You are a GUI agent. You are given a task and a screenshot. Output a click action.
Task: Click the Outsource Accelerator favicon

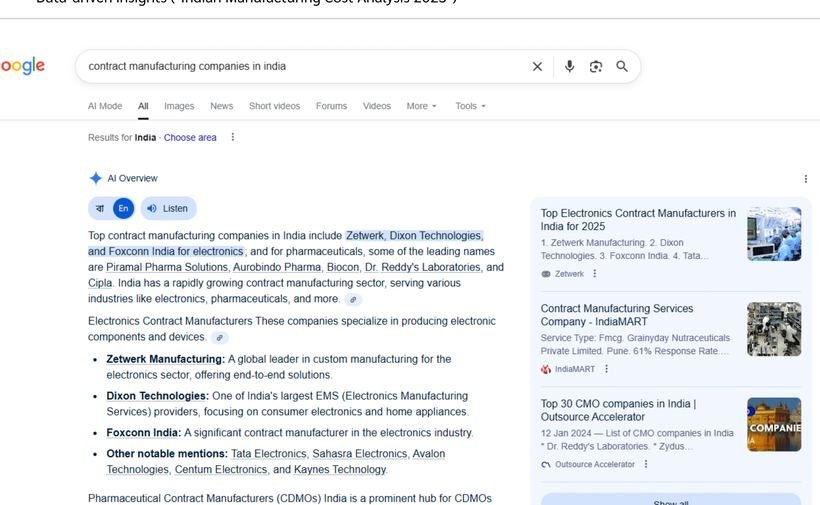pos(545,464)
